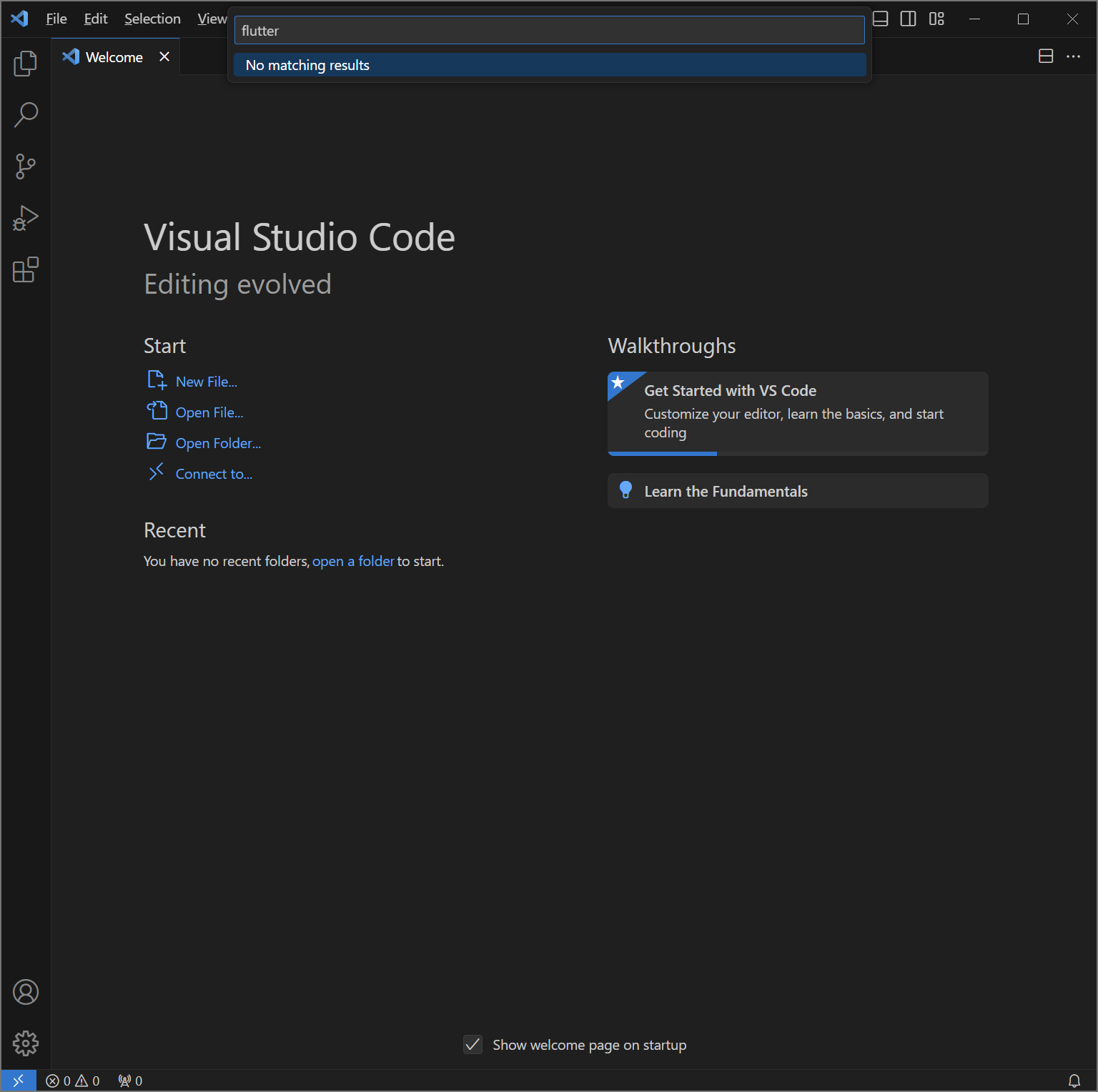Click the Open File... link
Image resolution: width=1098 pixels, height=1092 pixels.
click(209, 412)
